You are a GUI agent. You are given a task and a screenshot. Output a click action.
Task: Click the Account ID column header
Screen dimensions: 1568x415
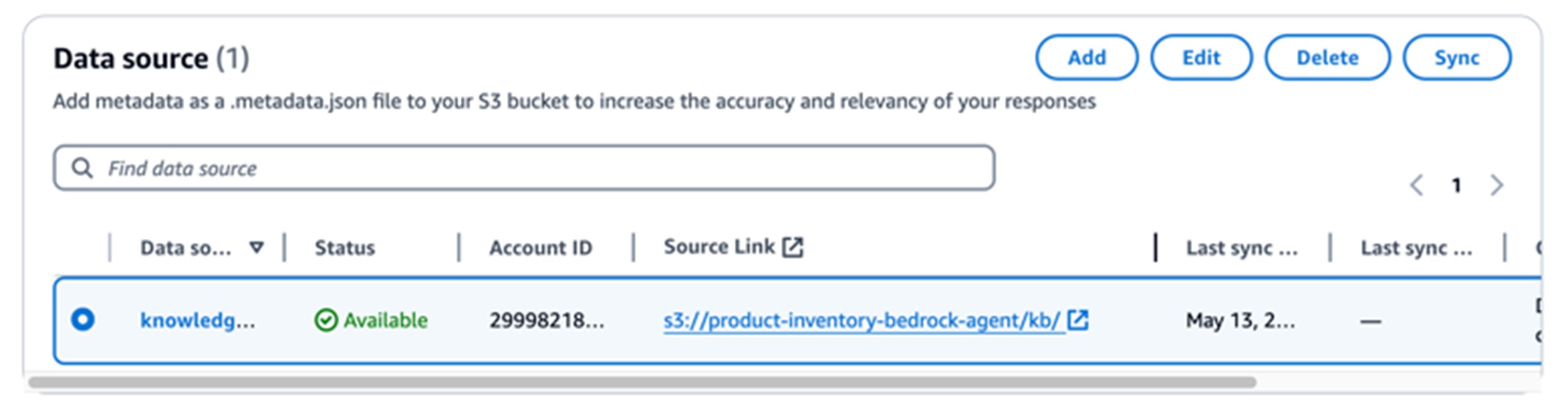coord(540,248)
